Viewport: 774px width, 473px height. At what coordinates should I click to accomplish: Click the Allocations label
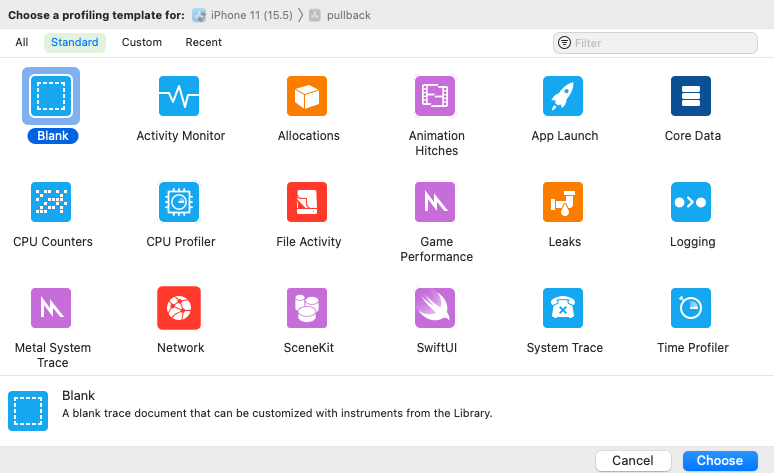[x=309, y=136]
